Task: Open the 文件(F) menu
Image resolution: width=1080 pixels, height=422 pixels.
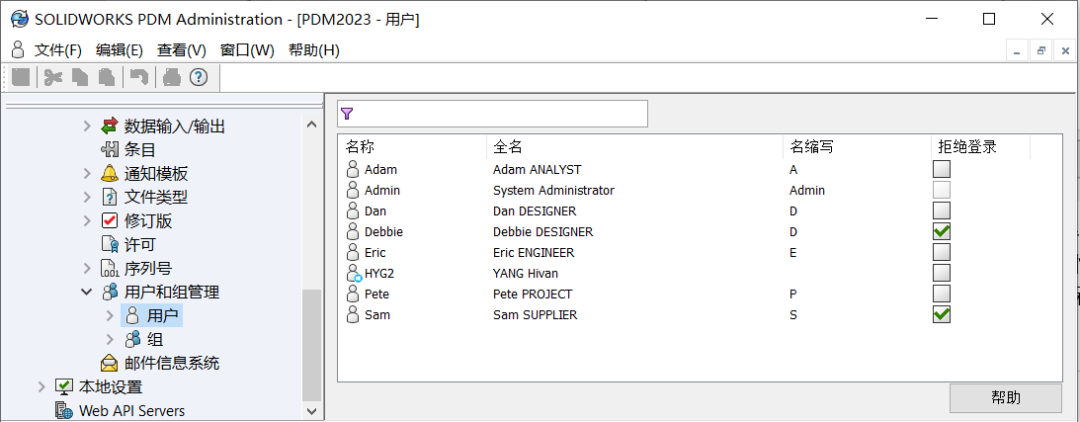Action: (x=58, y=50)
